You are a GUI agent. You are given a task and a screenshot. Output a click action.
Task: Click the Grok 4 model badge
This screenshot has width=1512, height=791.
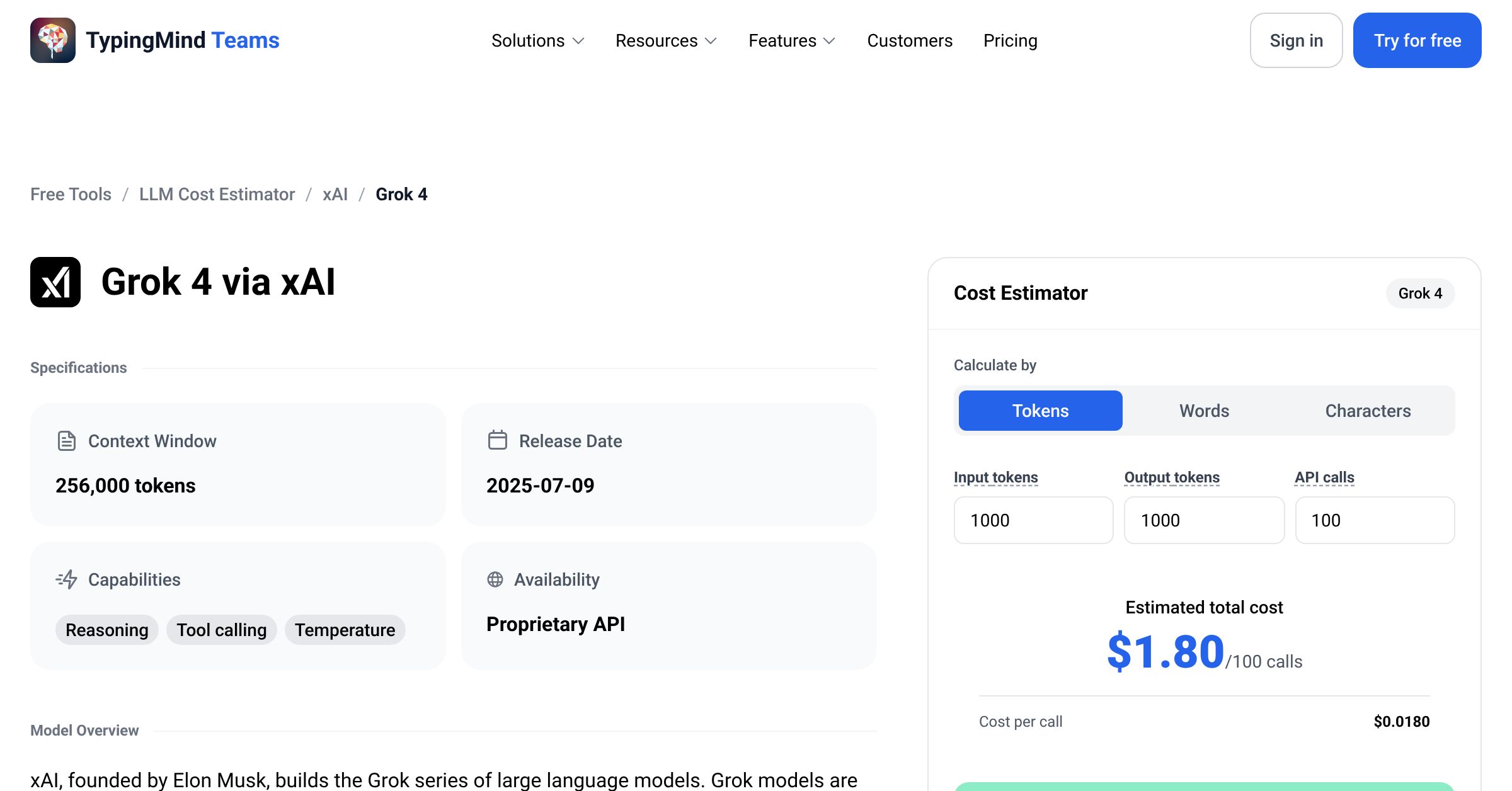1421,293
